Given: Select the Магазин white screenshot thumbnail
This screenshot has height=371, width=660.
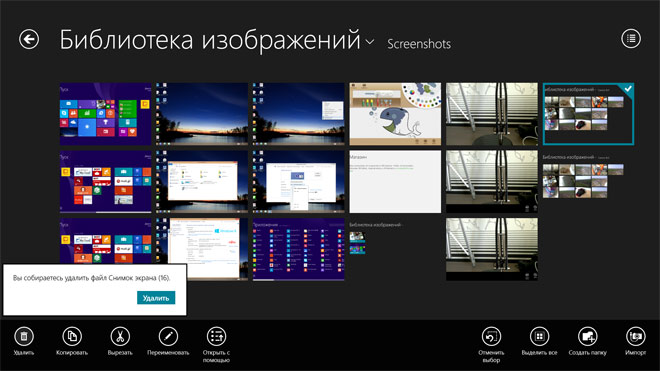Looking at the screenshot, I should click(395, 181).
